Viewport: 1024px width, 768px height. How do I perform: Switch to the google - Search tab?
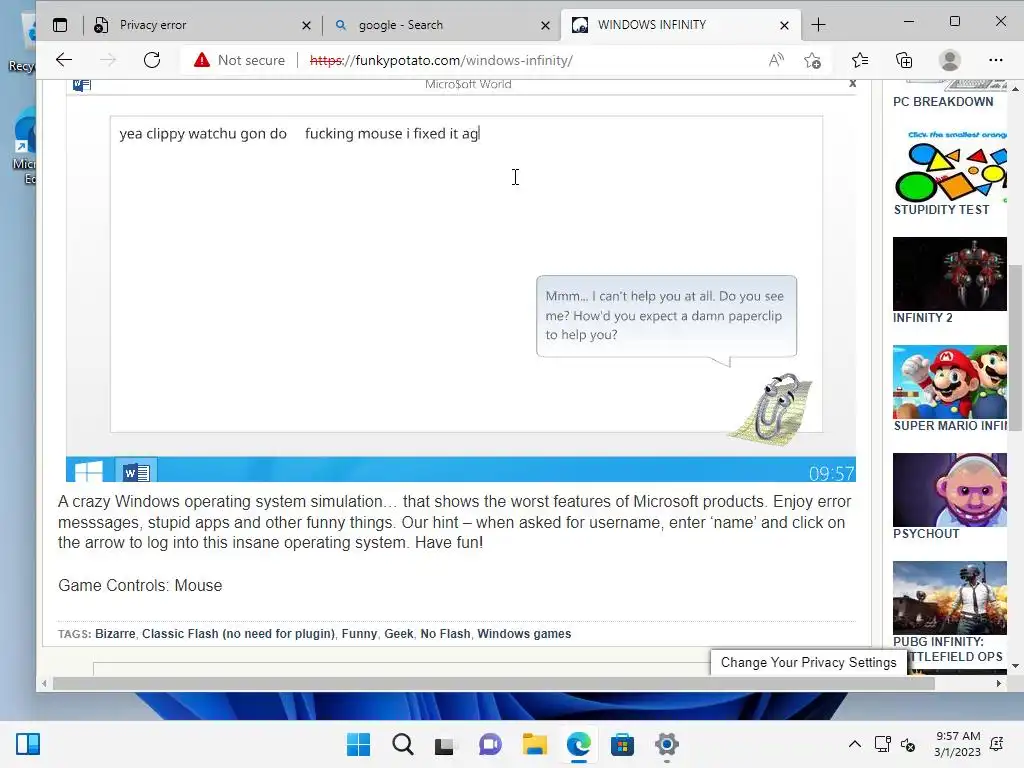pos(441,25)
